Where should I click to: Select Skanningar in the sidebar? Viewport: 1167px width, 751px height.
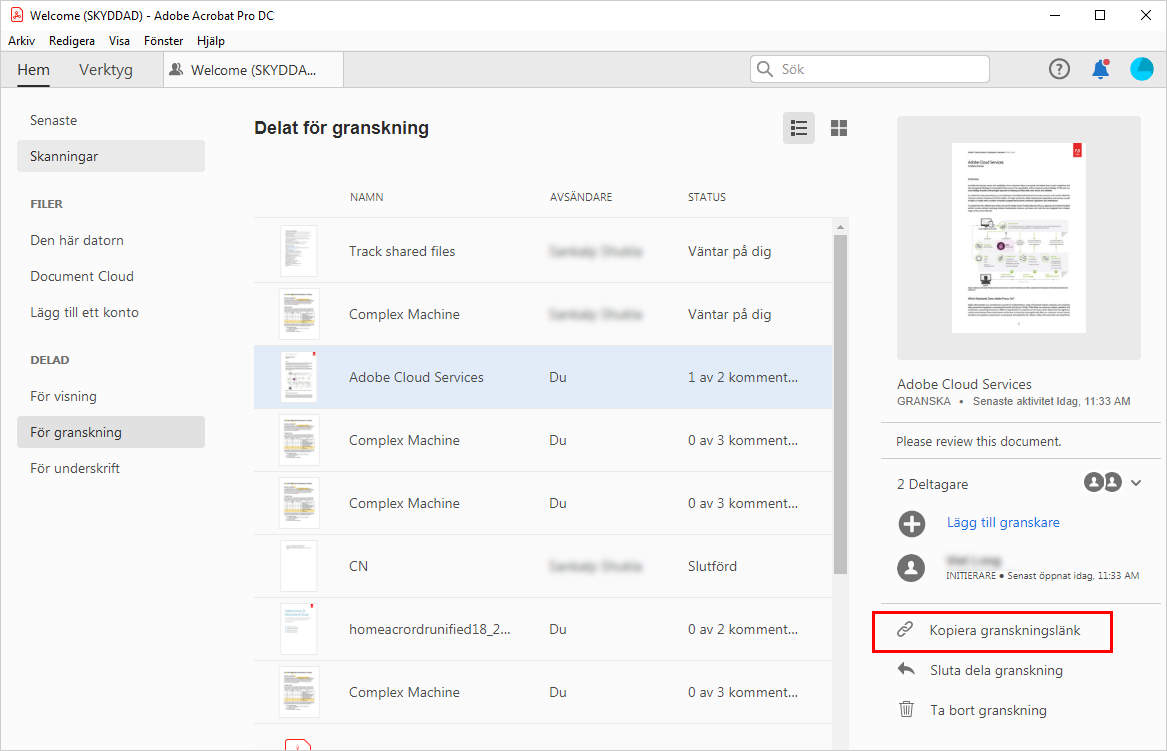pos(111,156)
